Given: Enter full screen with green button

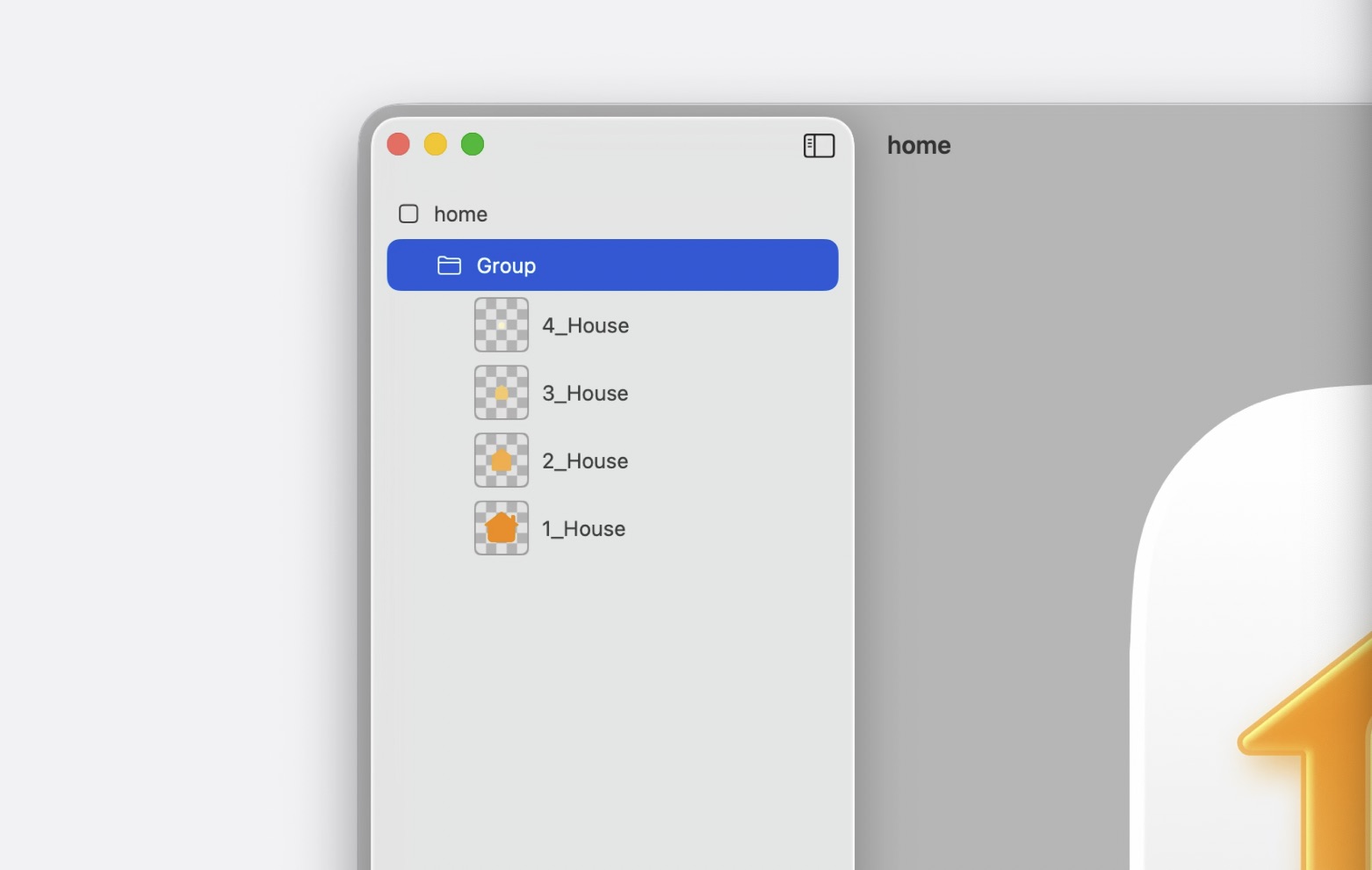Looking at the screenshot, I should tap(473, 144).
